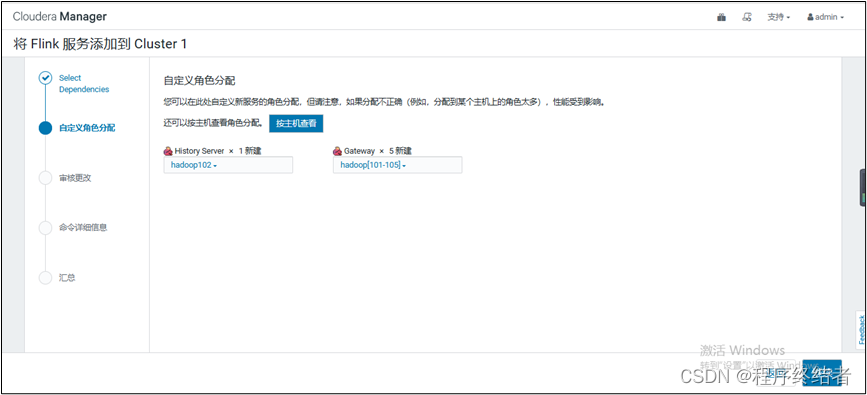Open the hadoop102 host selector for History Server
867x395 pixels.
(228, 165)
